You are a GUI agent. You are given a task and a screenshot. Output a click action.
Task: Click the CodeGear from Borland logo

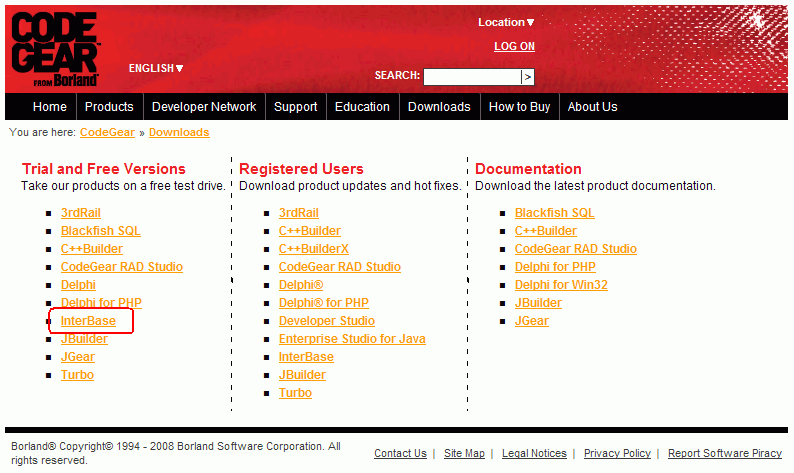[55, 49]
